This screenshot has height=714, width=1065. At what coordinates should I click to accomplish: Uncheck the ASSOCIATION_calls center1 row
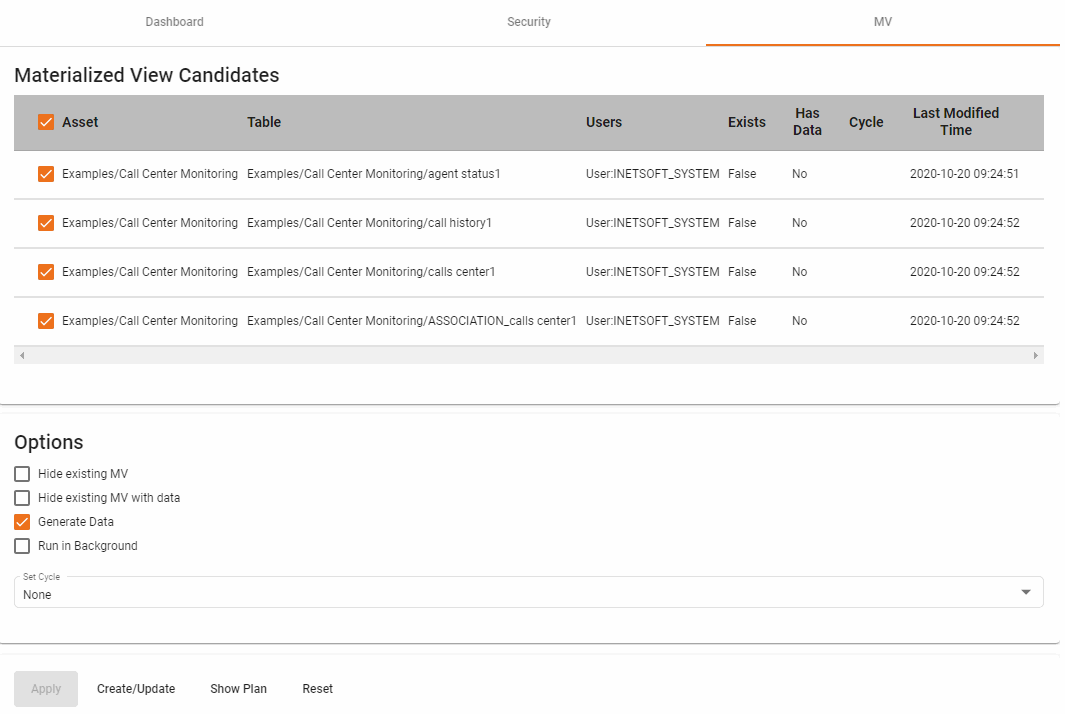(45, 320)
